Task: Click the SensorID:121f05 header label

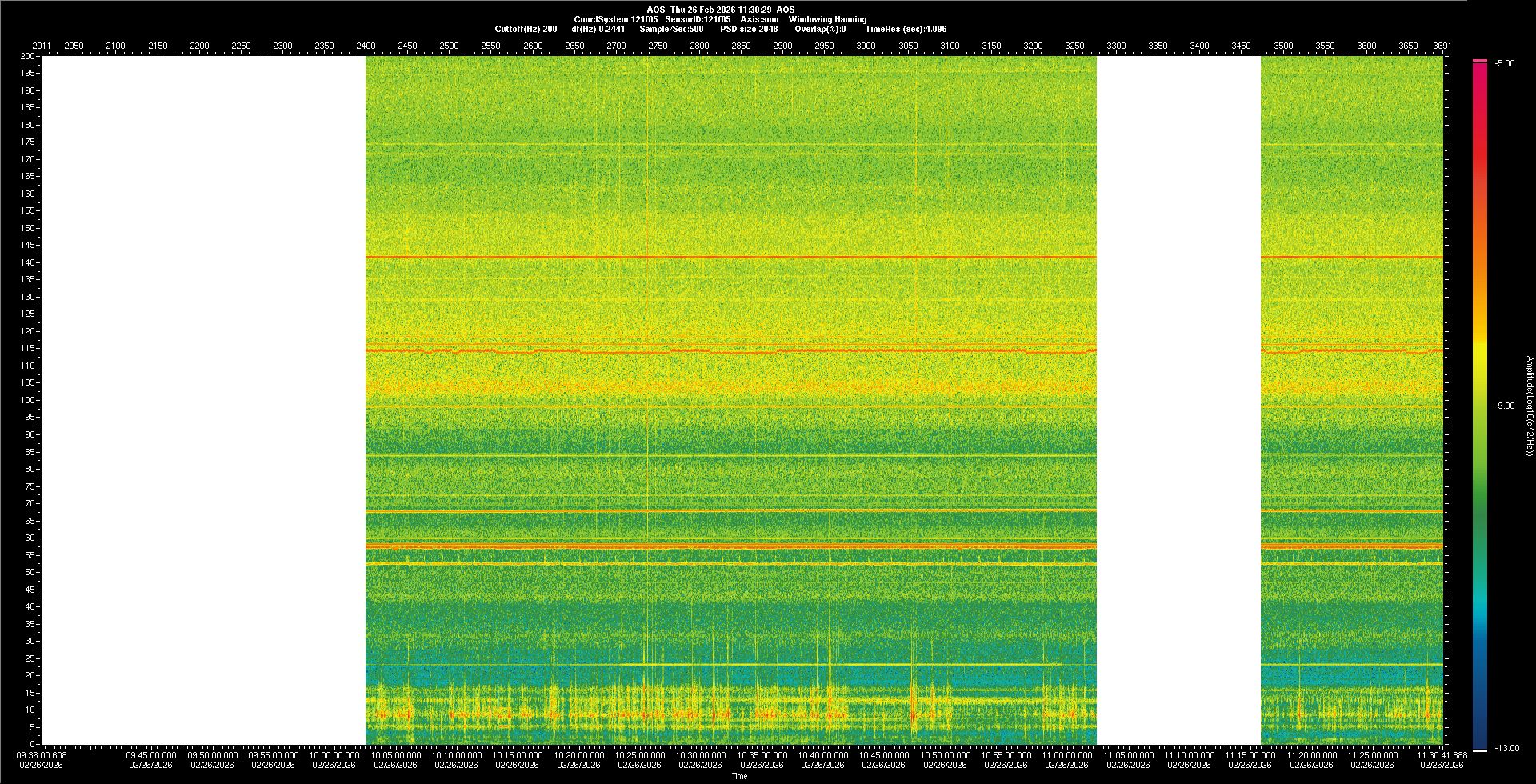Action: click(698, 19)
